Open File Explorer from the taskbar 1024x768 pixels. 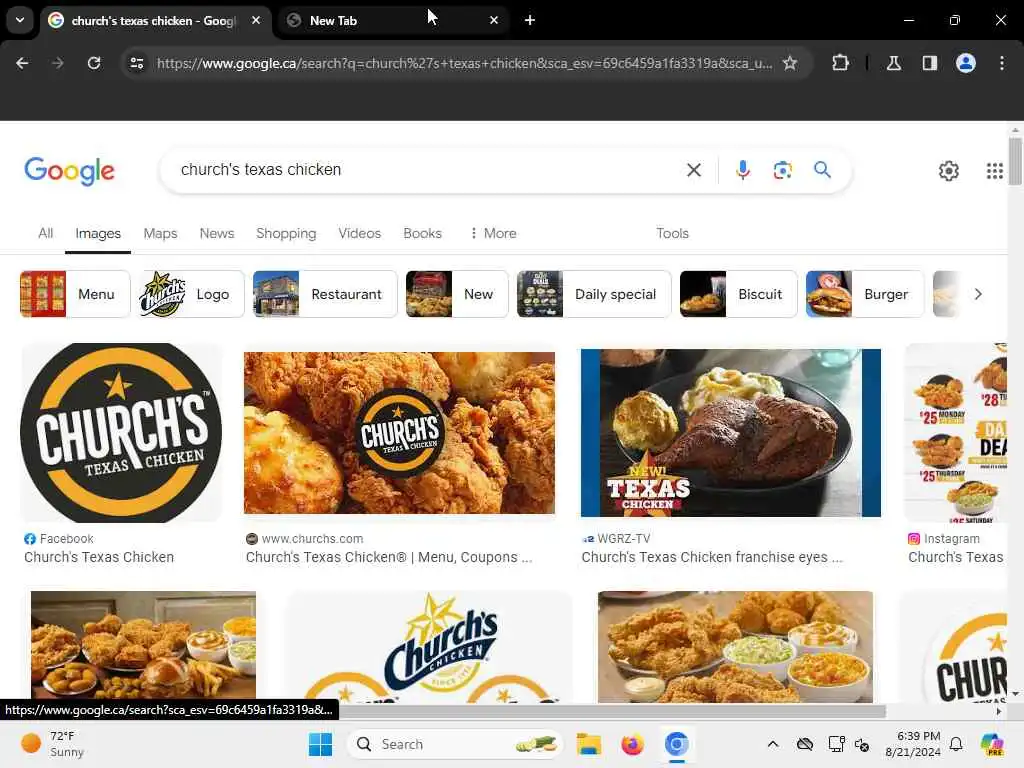588,744
